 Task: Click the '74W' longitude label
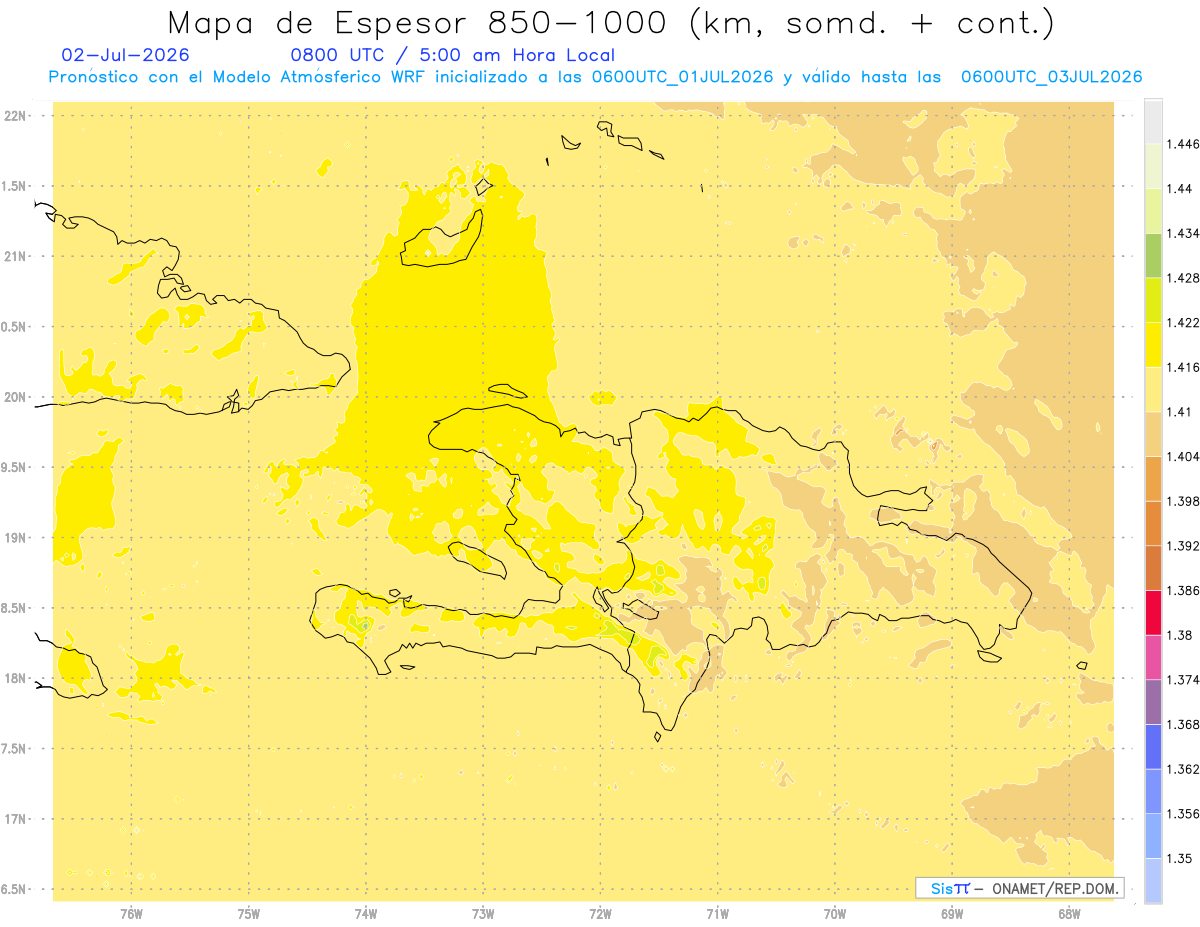tap(365, 913)
